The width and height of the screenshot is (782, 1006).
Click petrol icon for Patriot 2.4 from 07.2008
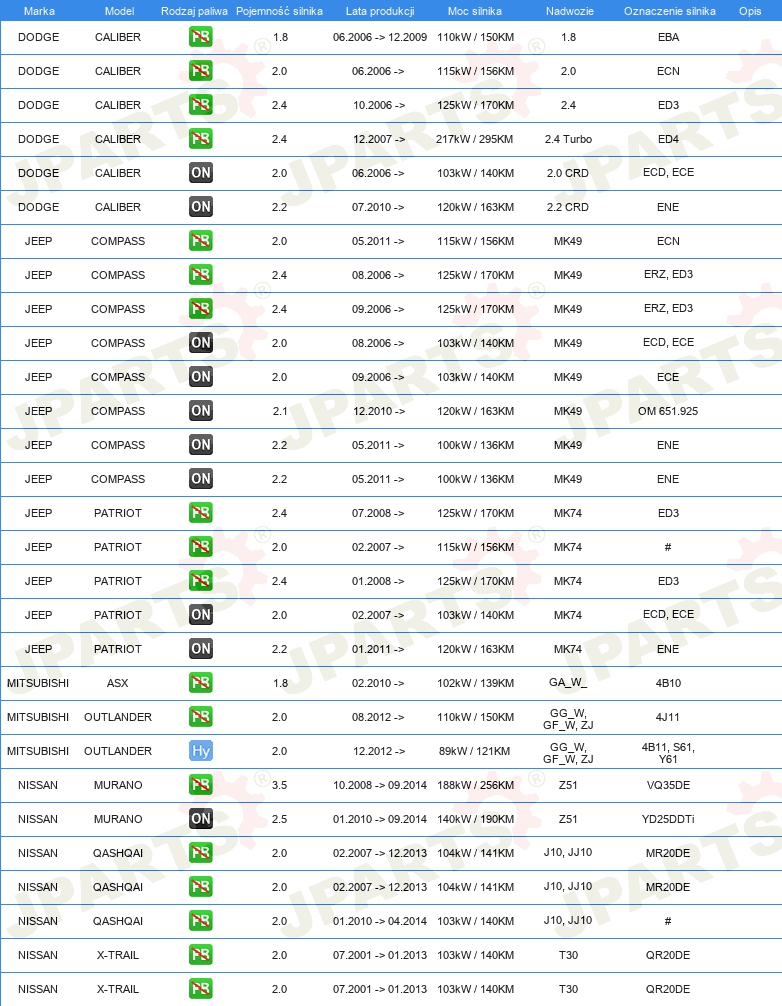tap(201, 513)
